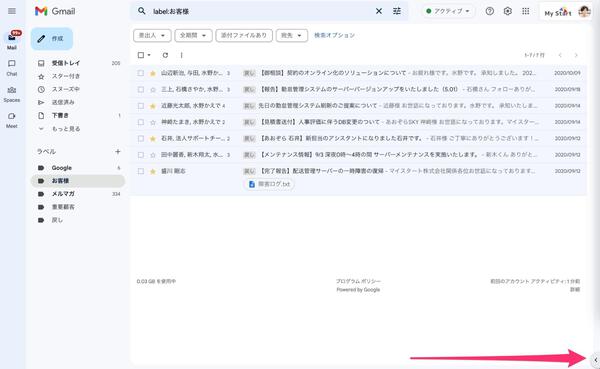This screenshot has height=369, width=600.
Task: Open the Settings gear icon
Action: tap(508, 11)
